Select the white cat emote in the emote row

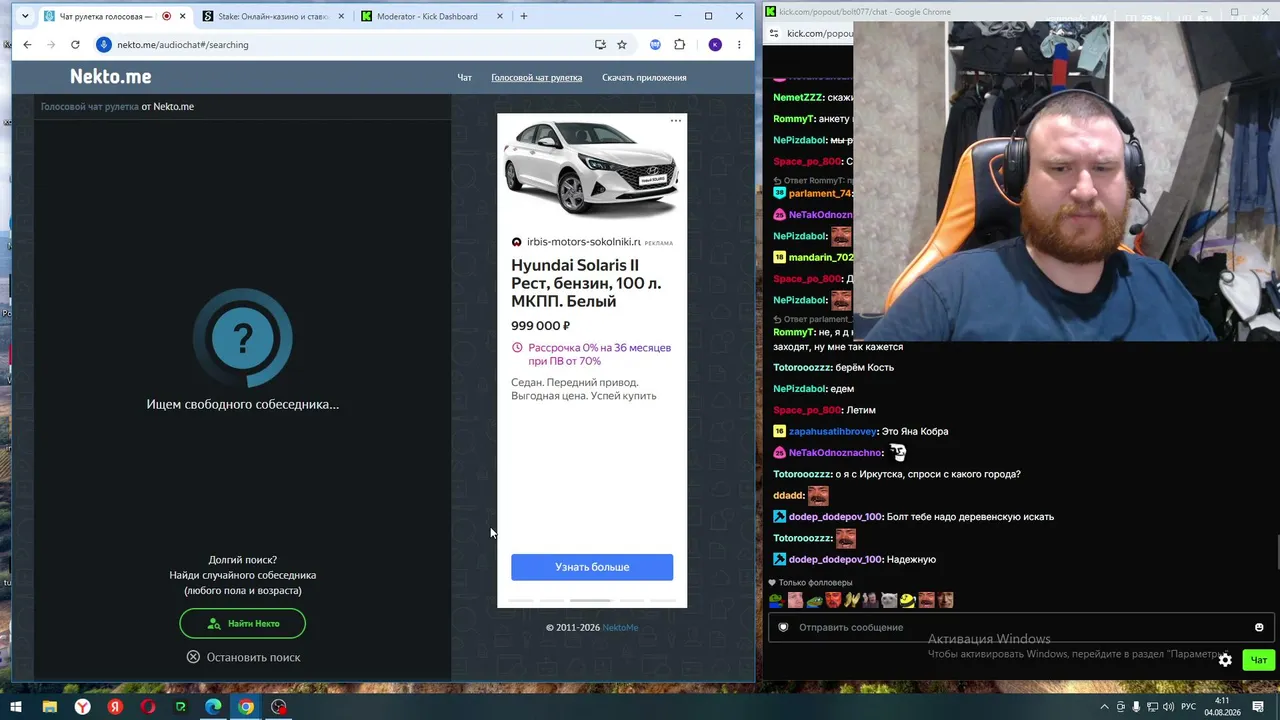(x=889, y=600)
